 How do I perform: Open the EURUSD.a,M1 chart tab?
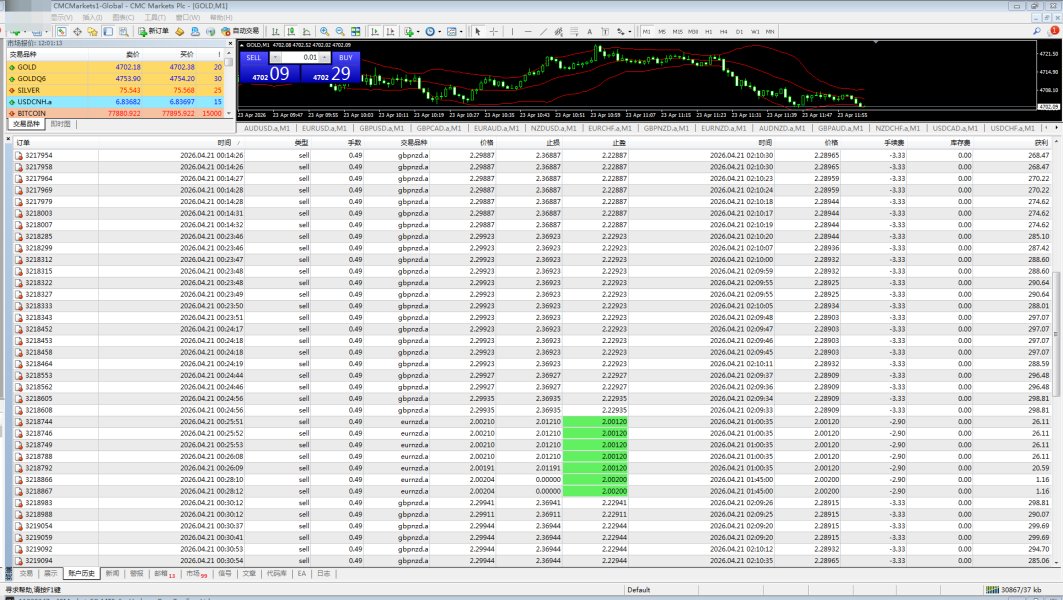[324, 128]
